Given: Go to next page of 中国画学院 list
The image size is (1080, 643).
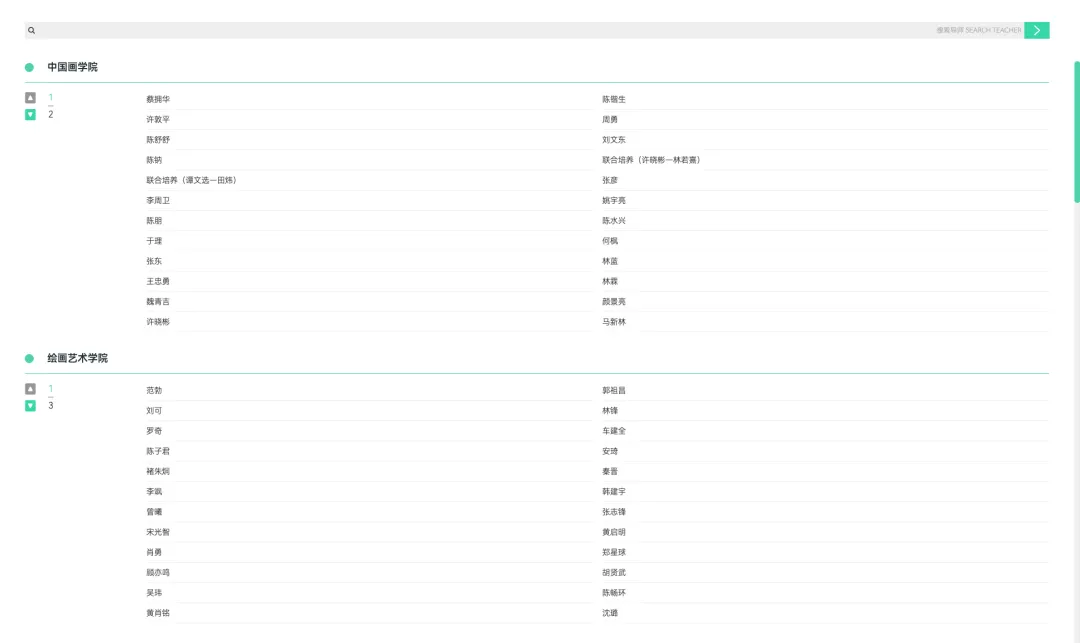Looking at the screenshot, I should coord(30,114).
